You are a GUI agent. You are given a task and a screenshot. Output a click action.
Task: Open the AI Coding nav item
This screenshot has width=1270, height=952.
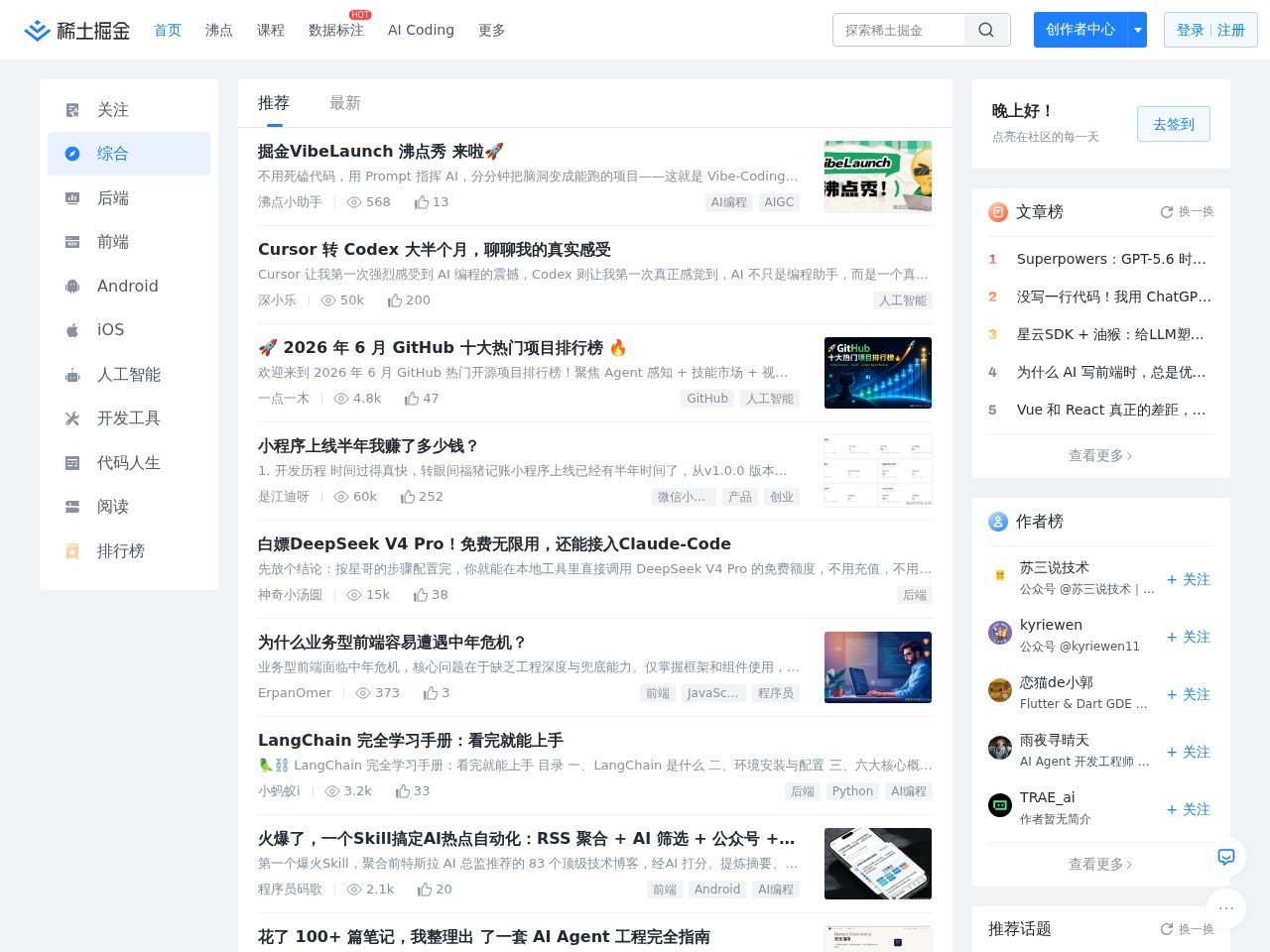point(421,31)
